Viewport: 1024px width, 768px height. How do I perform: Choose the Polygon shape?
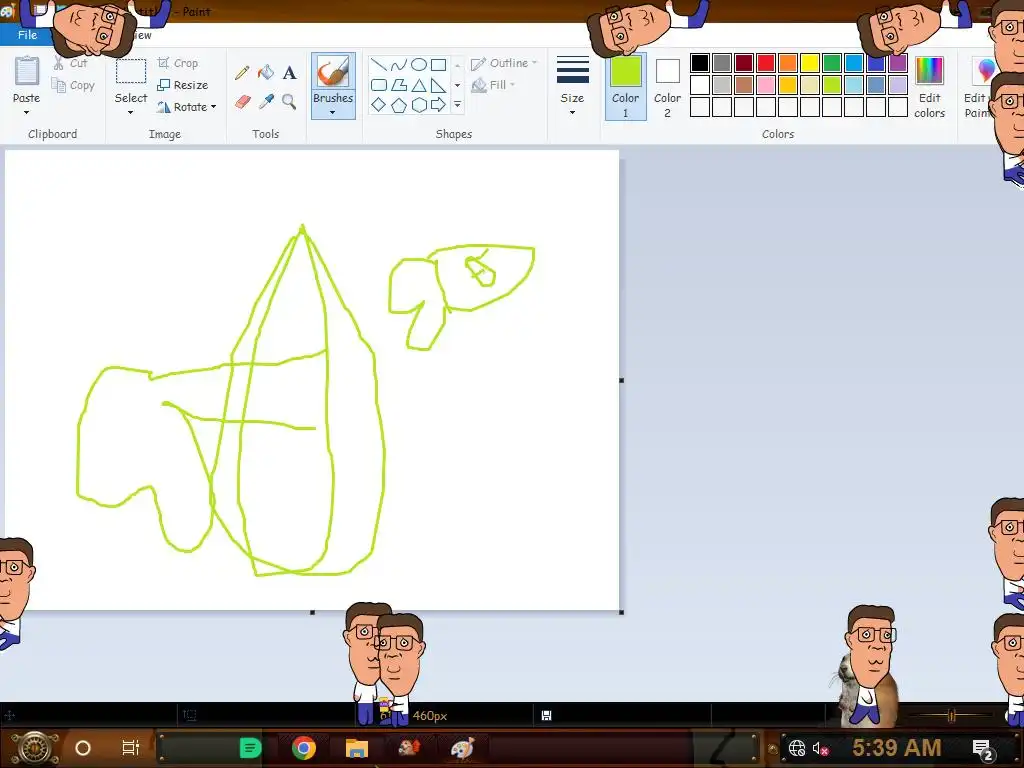click(398, 85)
